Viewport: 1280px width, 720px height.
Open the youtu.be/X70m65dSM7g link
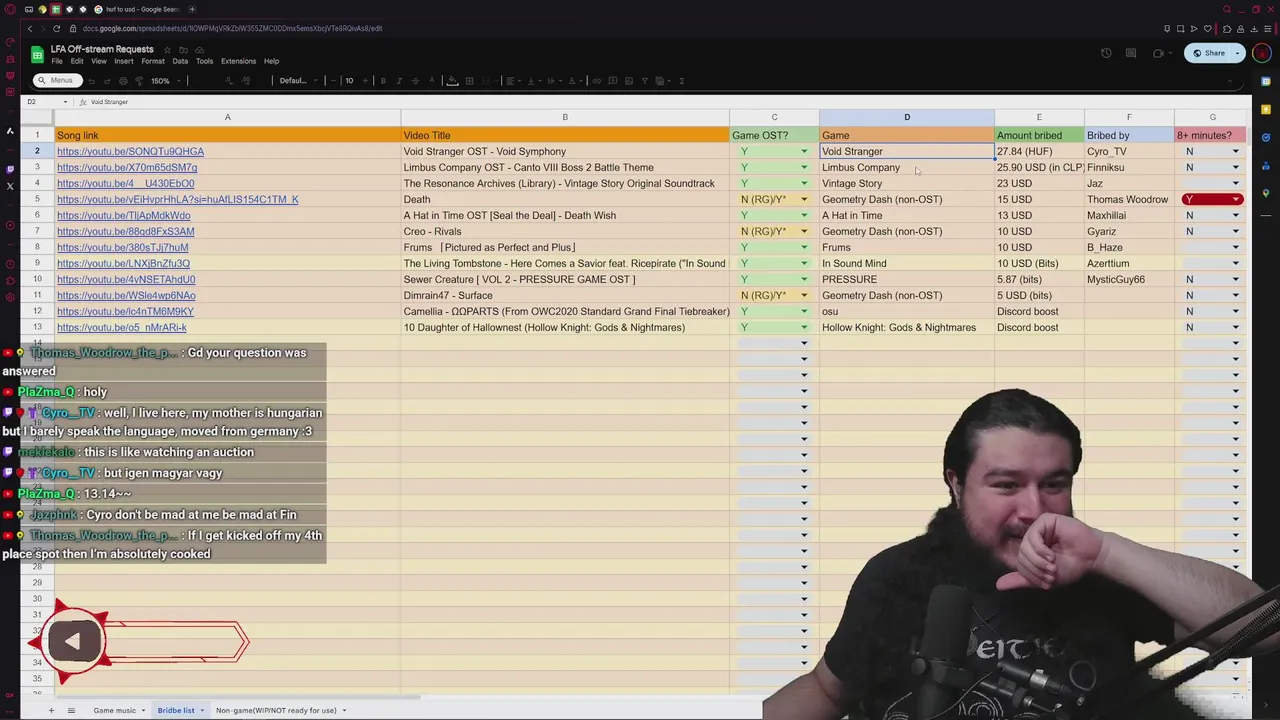pyautogui.click(x=127, y=168)
